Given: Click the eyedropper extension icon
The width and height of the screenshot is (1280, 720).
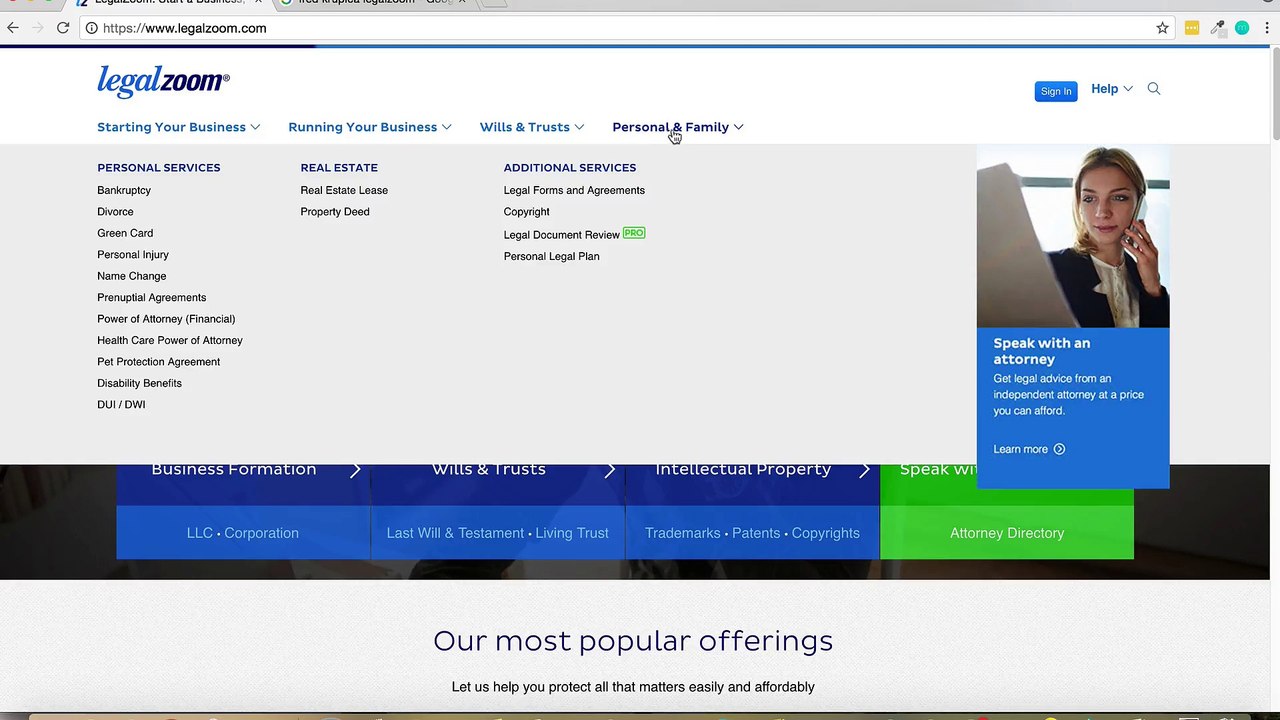Looking at the screenshot, I should (1217, 28).
